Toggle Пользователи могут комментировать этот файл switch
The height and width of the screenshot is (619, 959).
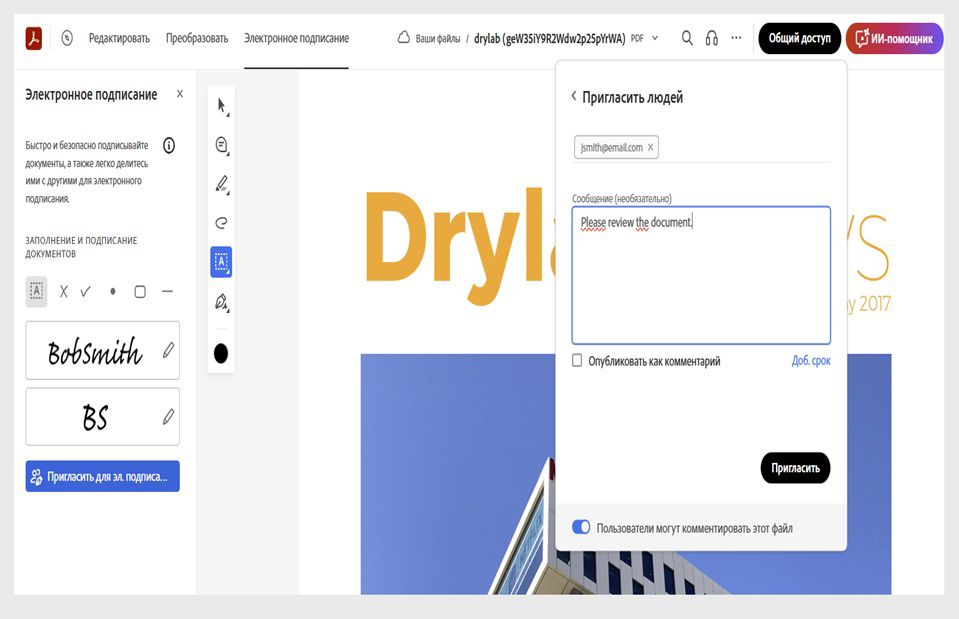[581, 527]
